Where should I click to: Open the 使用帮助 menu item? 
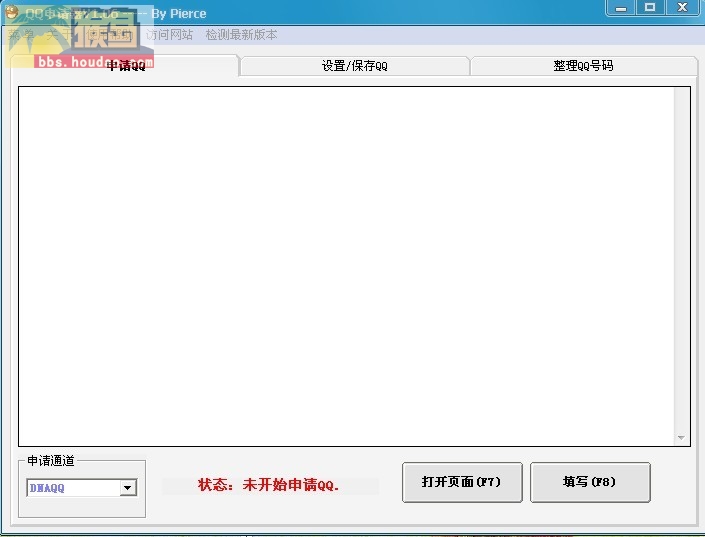click(109, 35)
